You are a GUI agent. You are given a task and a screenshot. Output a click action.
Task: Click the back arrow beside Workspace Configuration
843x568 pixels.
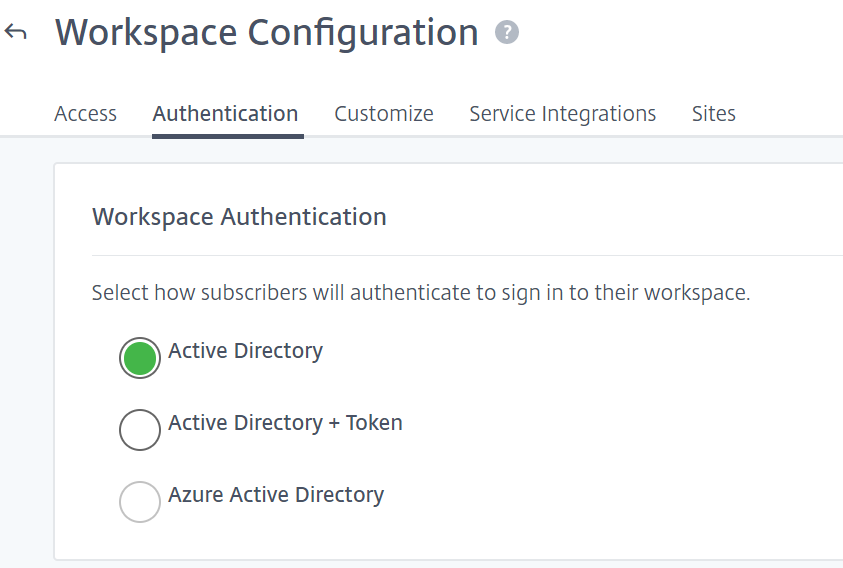click(x=15, y=32)
